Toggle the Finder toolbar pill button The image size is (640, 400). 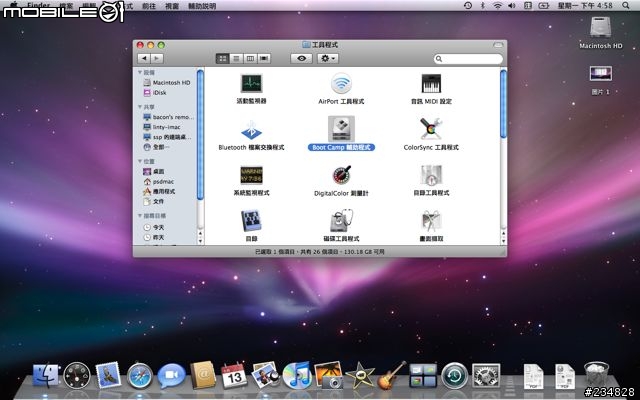point(498,45)
